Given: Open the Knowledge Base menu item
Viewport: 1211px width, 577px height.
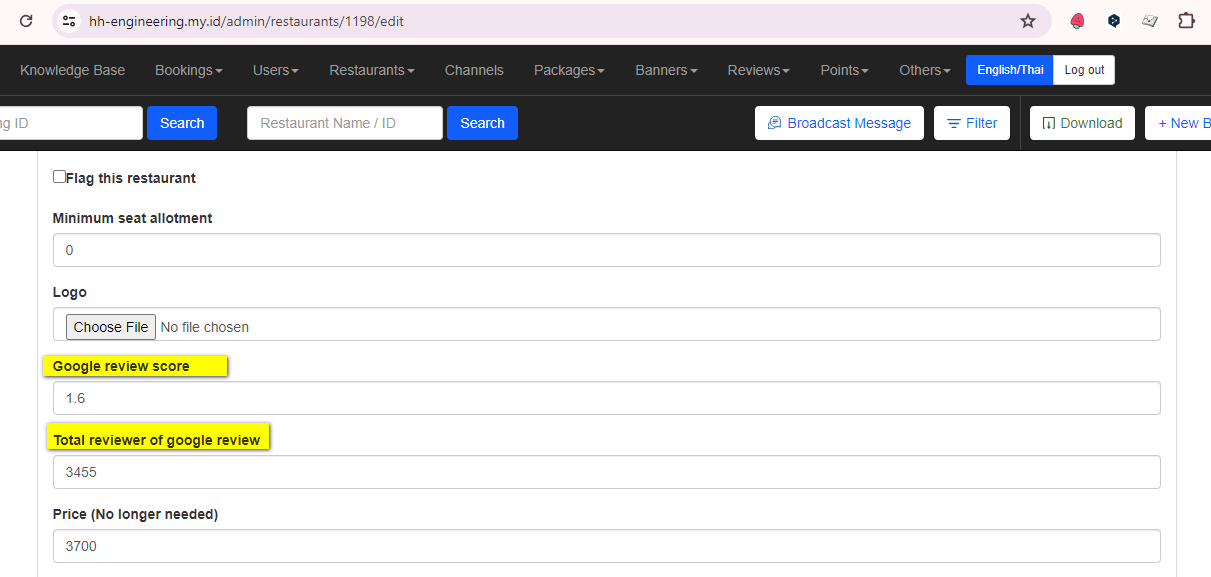Looking at the screenshot, I should pyautogui.click(x=72, y=70).
